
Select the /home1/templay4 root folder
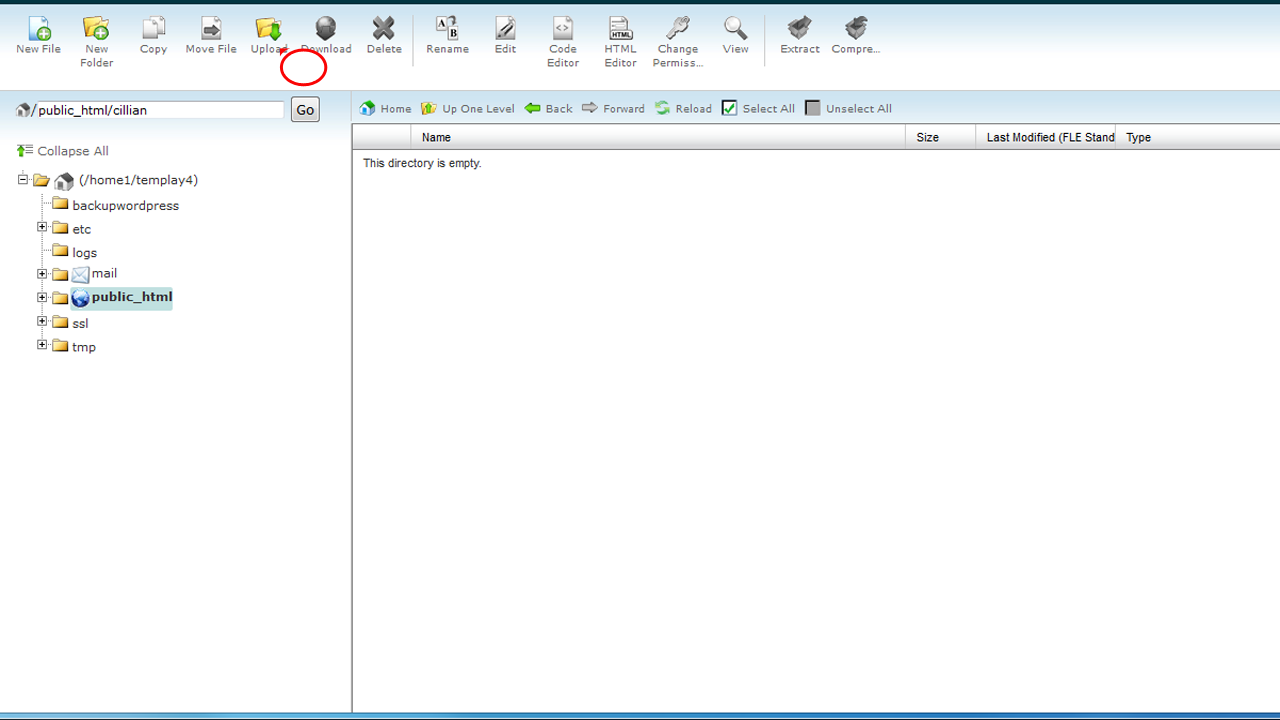coord(138,180)
